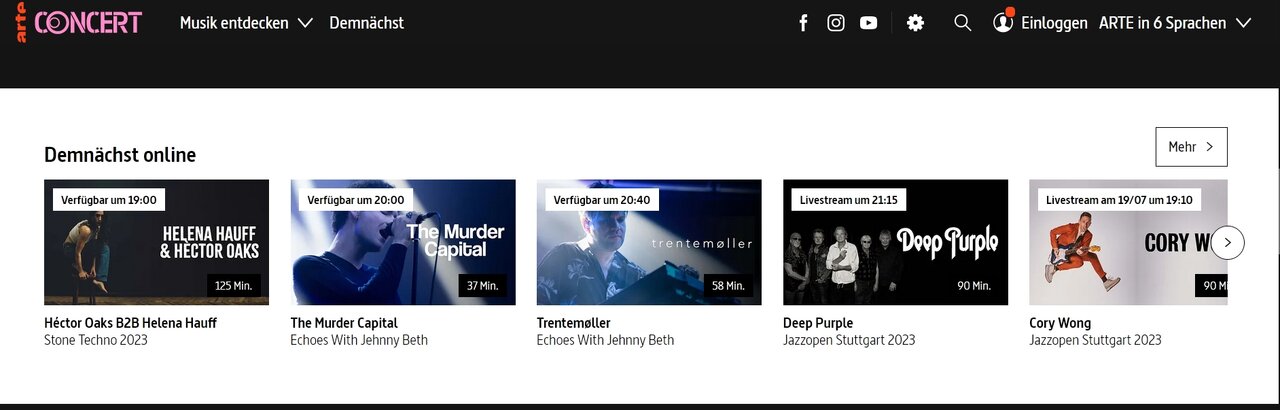Open the Deep Purple livestream thumbnail
Viewport: 1280px width, 410px height.
(895, 242)
